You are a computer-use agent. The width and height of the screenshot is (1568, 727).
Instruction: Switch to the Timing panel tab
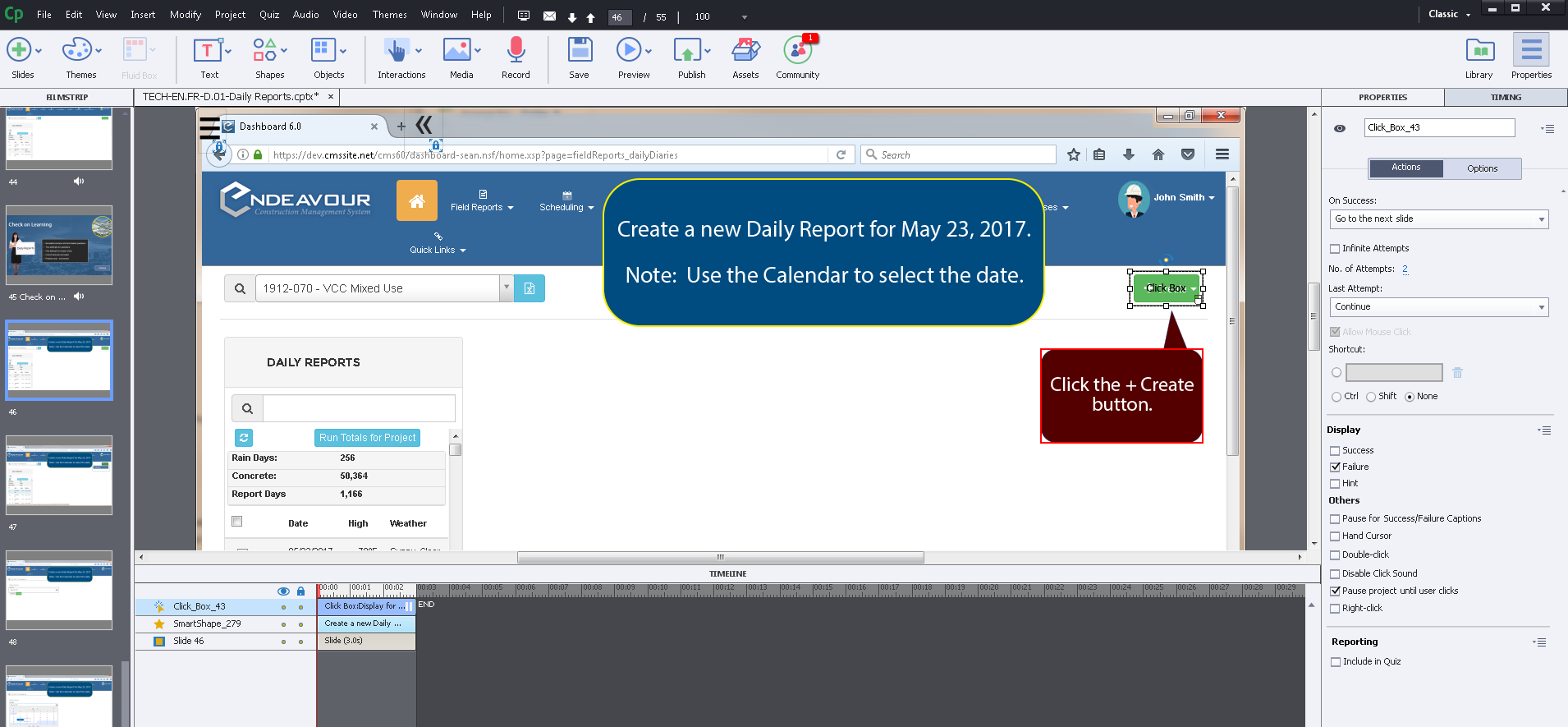point(1506,98)
